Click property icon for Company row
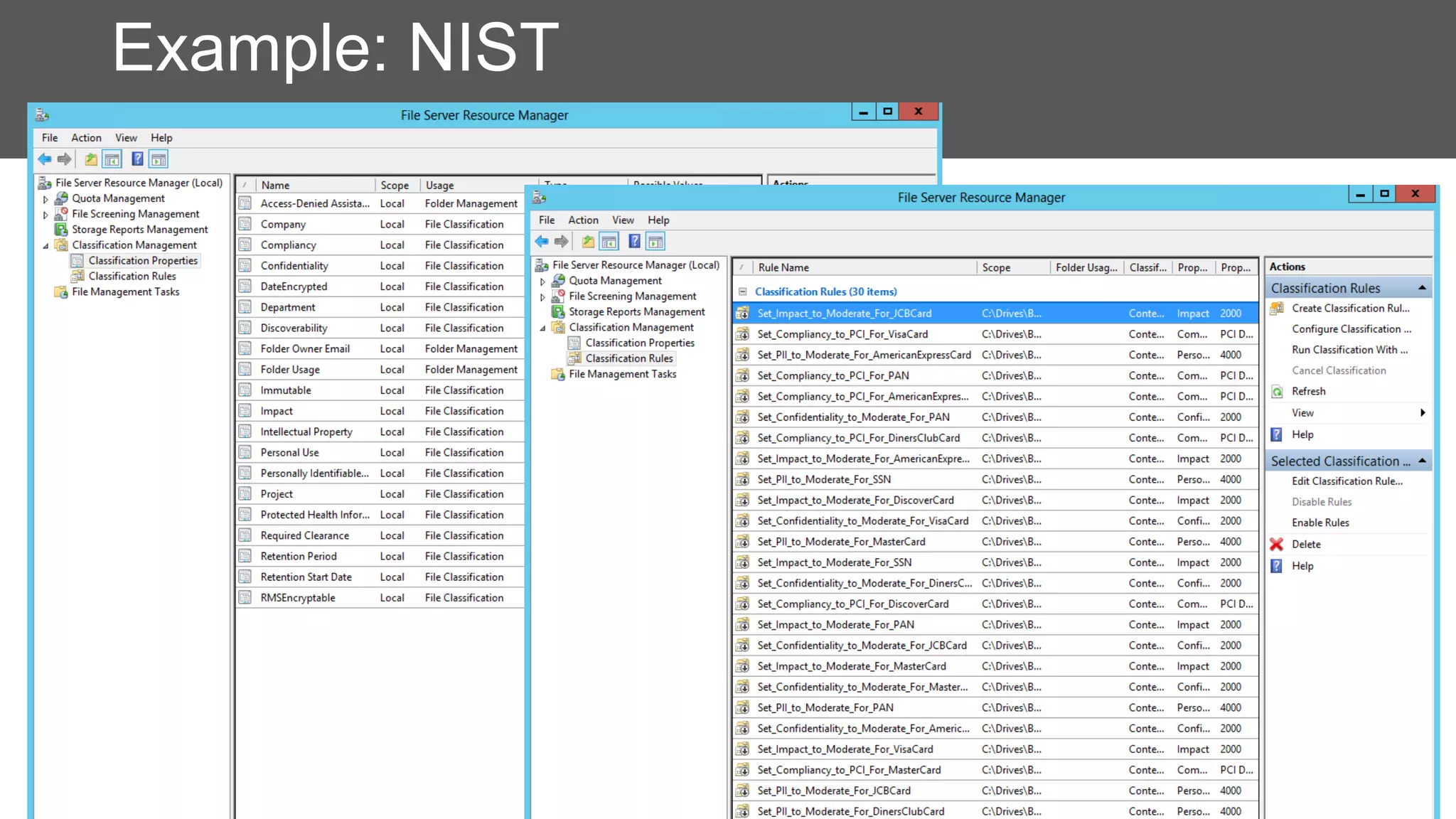The width and height of the screenshot is (1456, 819). [245, 224]
